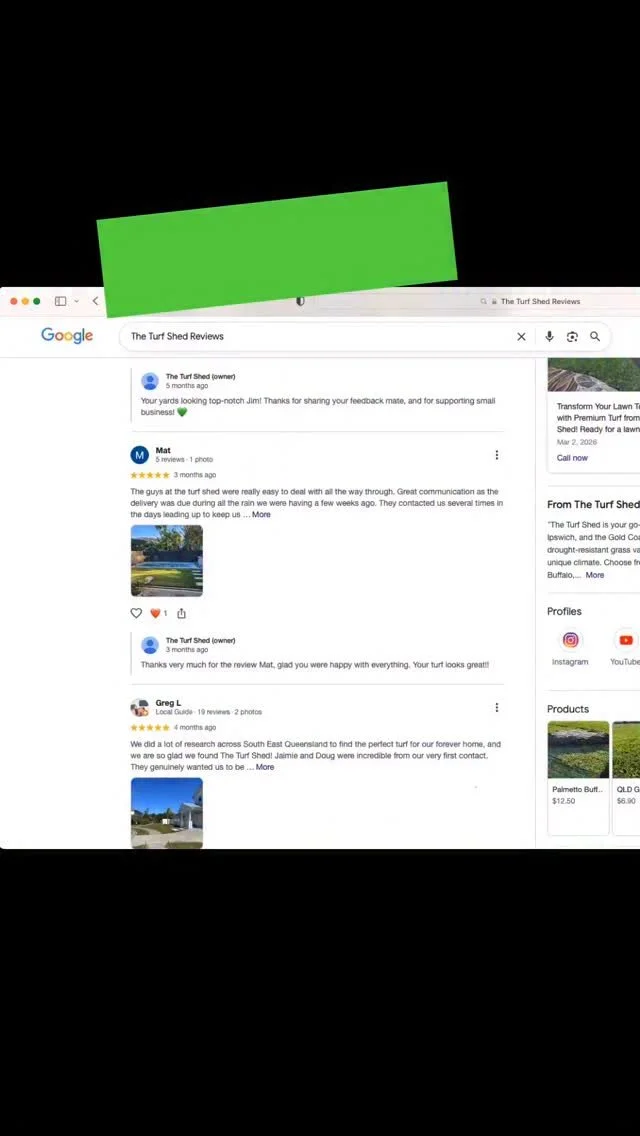Open the three-dot menu on Mat's review
This screenshot has height=1136, width=640.
coord(496,455)
